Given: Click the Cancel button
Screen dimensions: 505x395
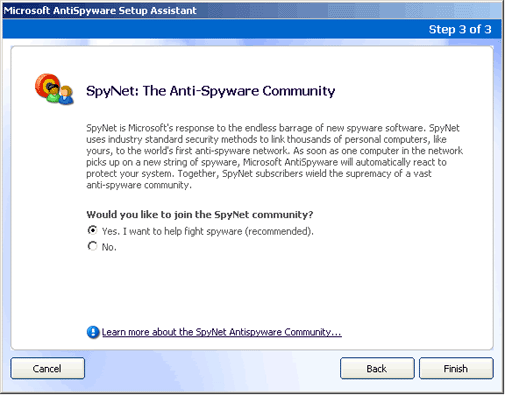Looking at the screenshot, I should click(x=47, y=368).
